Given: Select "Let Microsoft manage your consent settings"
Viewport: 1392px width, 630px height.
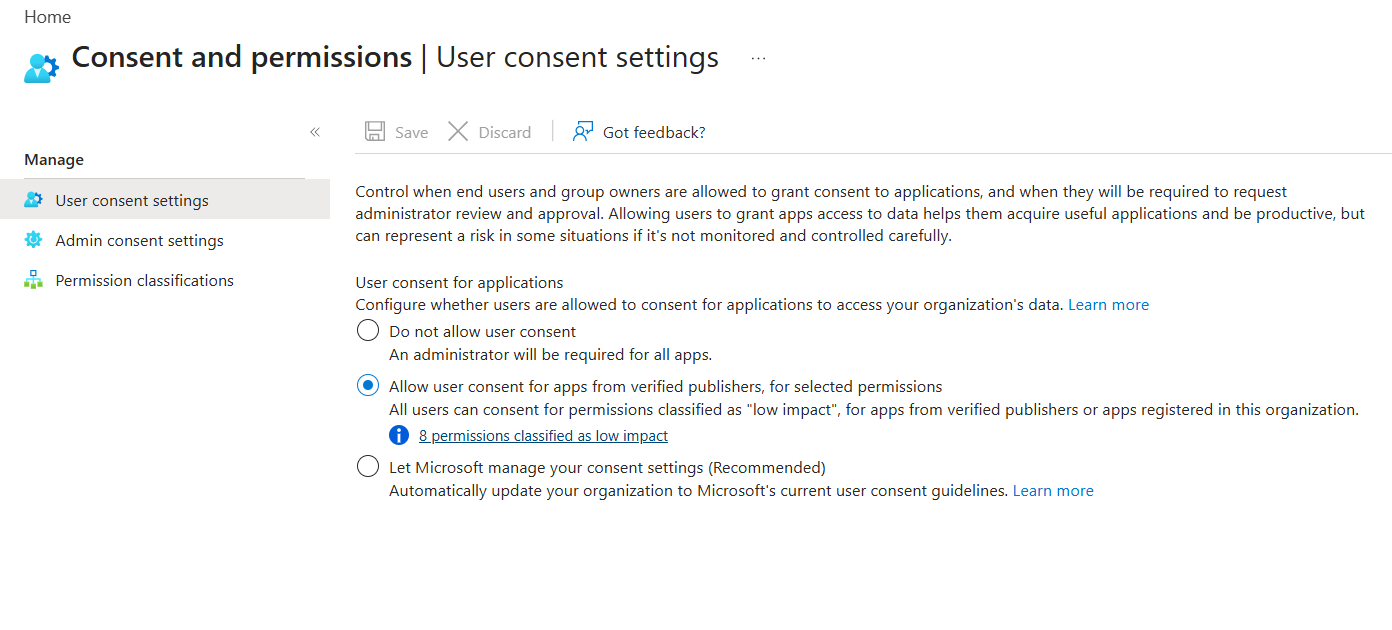Looking at the screenshot, I should tap(367, 465).
